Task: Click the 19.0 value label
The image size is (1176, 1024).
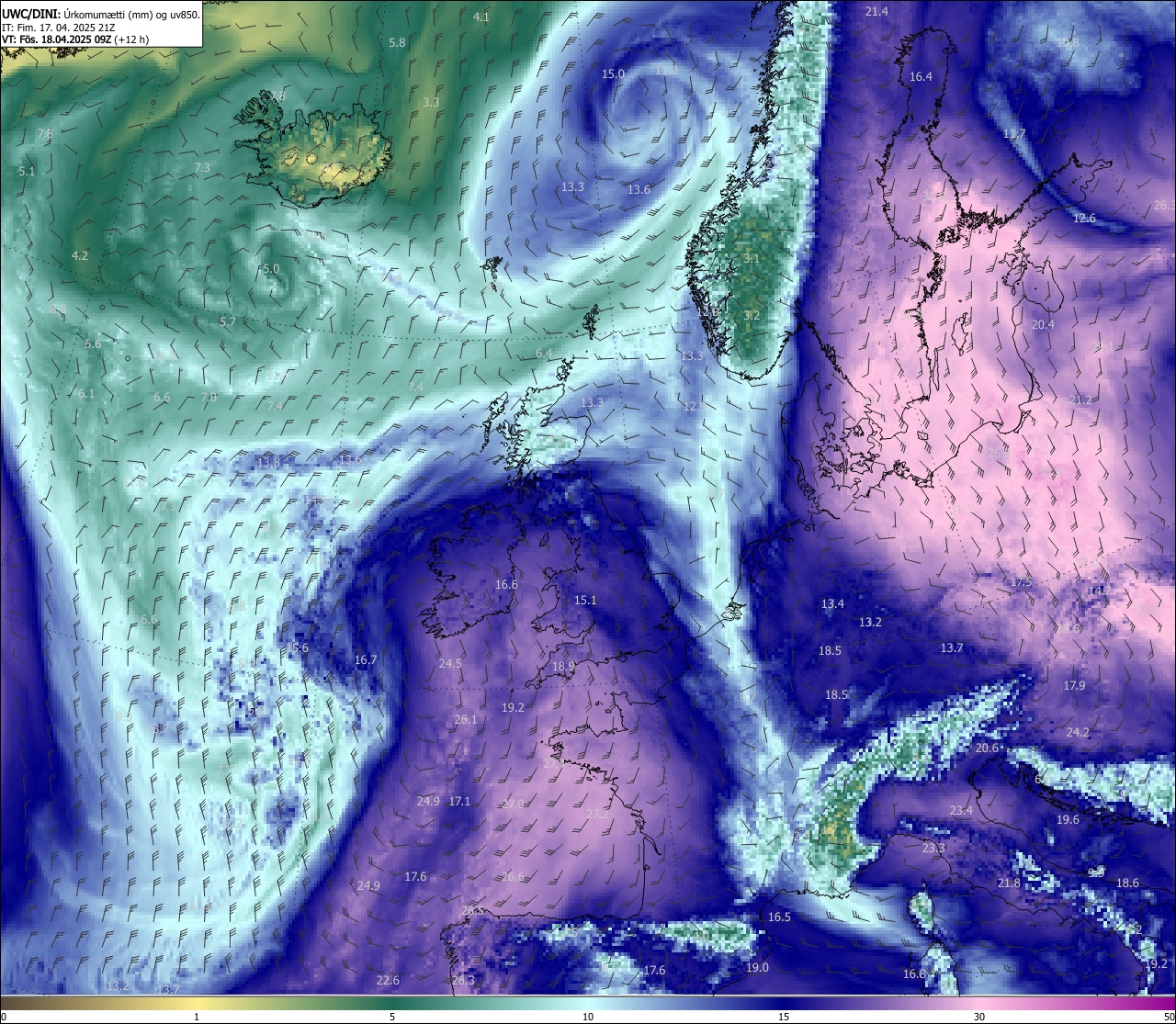Action: pyautogui.click(x=757, y=968)
